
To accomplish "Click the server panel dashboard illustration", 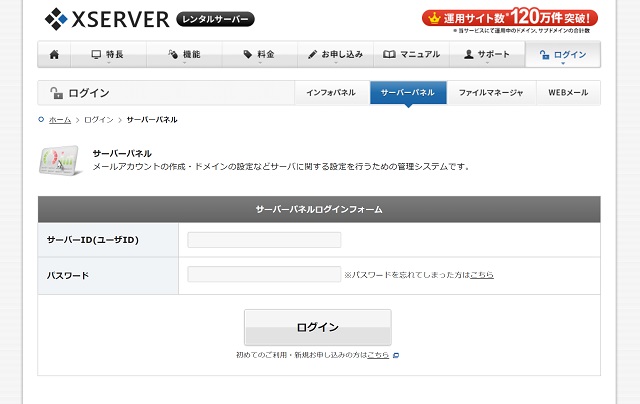I will pos(60,160).
